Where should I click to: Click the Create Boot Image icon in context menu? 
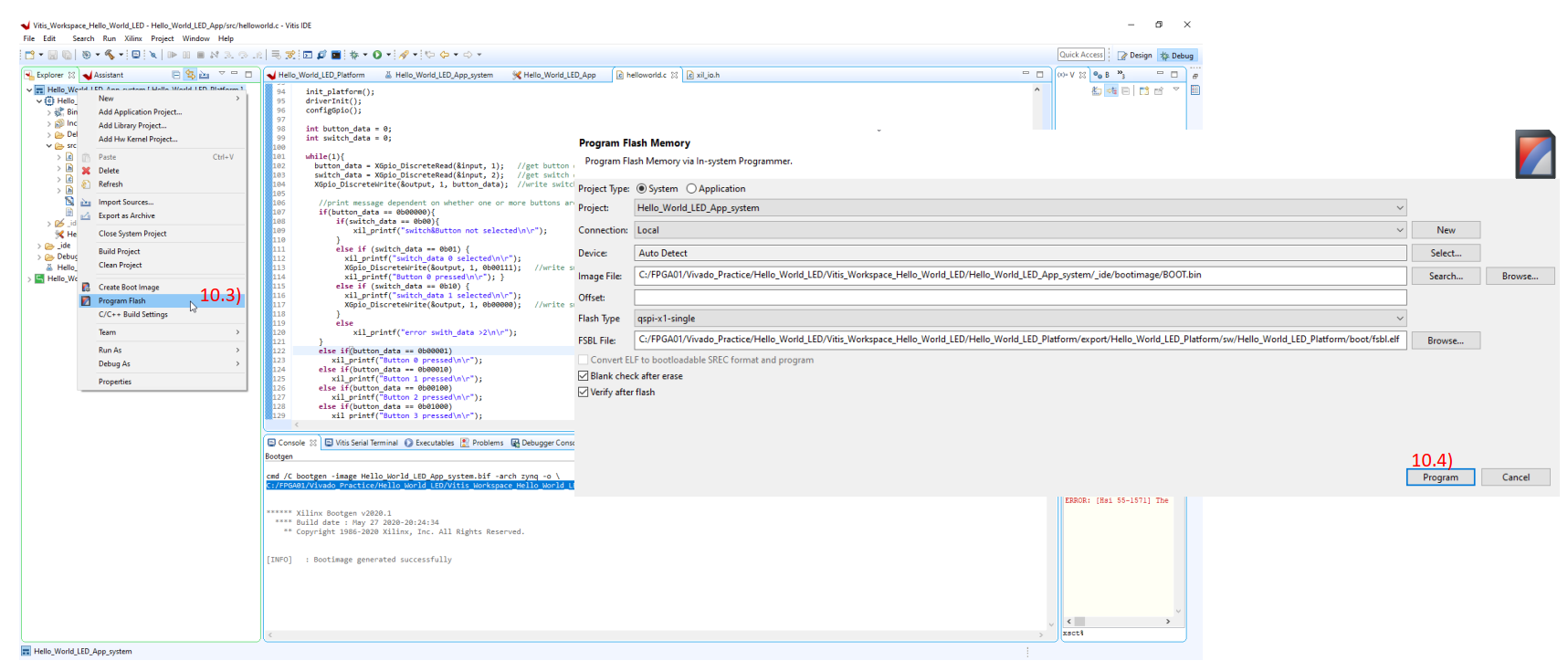coord(86,287)
